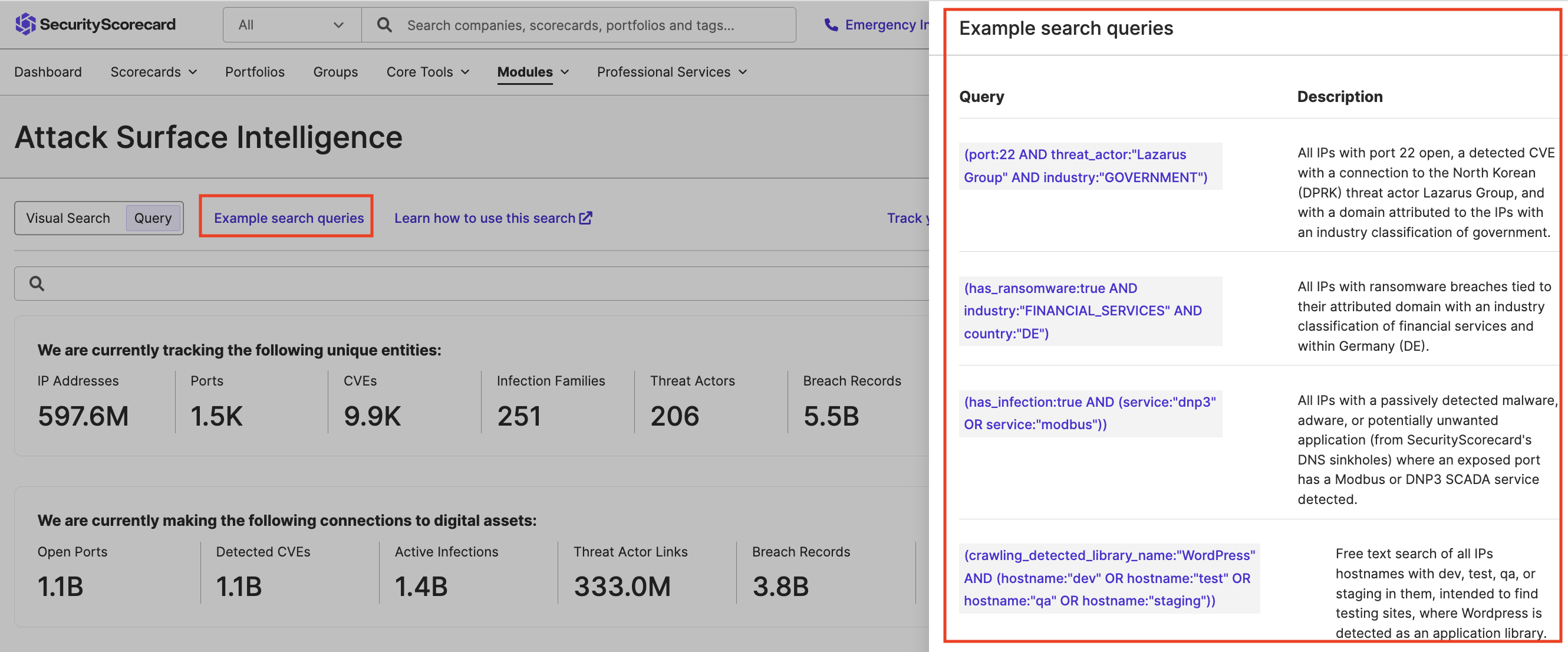Click the Threat Actors 206 value
Viewport: 1568px width, 652px height.
tap(674, 416)
